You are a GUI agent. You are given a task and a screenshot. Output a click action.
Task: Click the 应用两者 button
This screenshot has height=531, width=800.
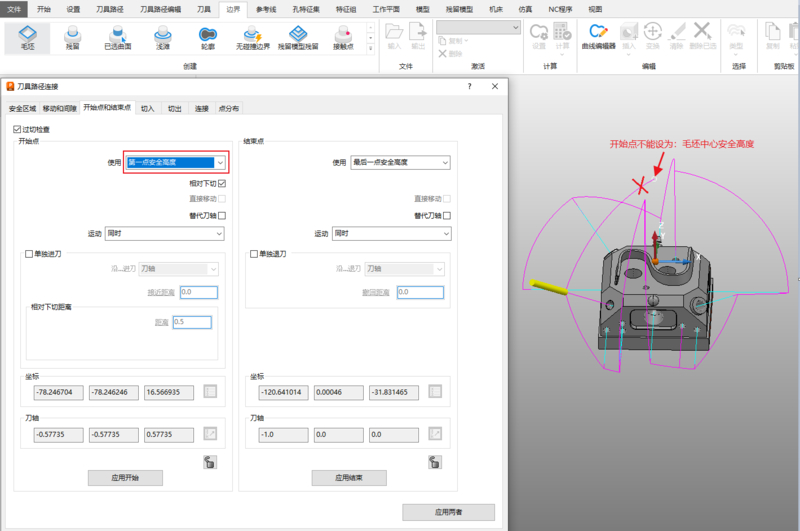tap(448, 512)
